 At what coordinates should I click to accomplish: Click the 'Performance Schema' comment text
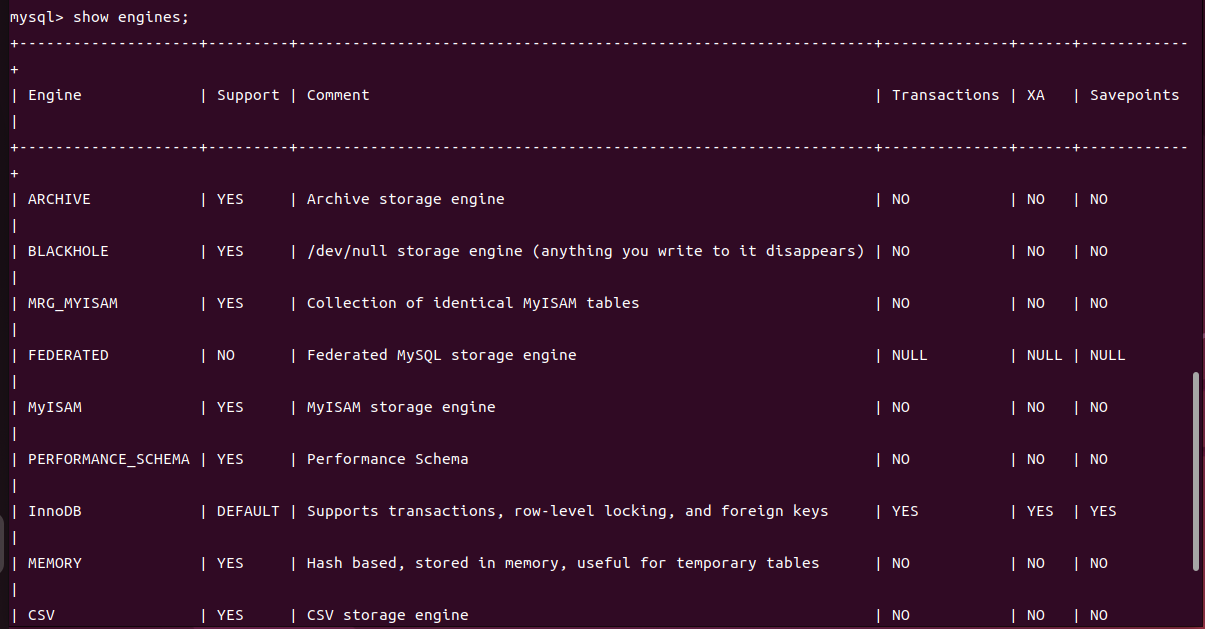[388, 459]
